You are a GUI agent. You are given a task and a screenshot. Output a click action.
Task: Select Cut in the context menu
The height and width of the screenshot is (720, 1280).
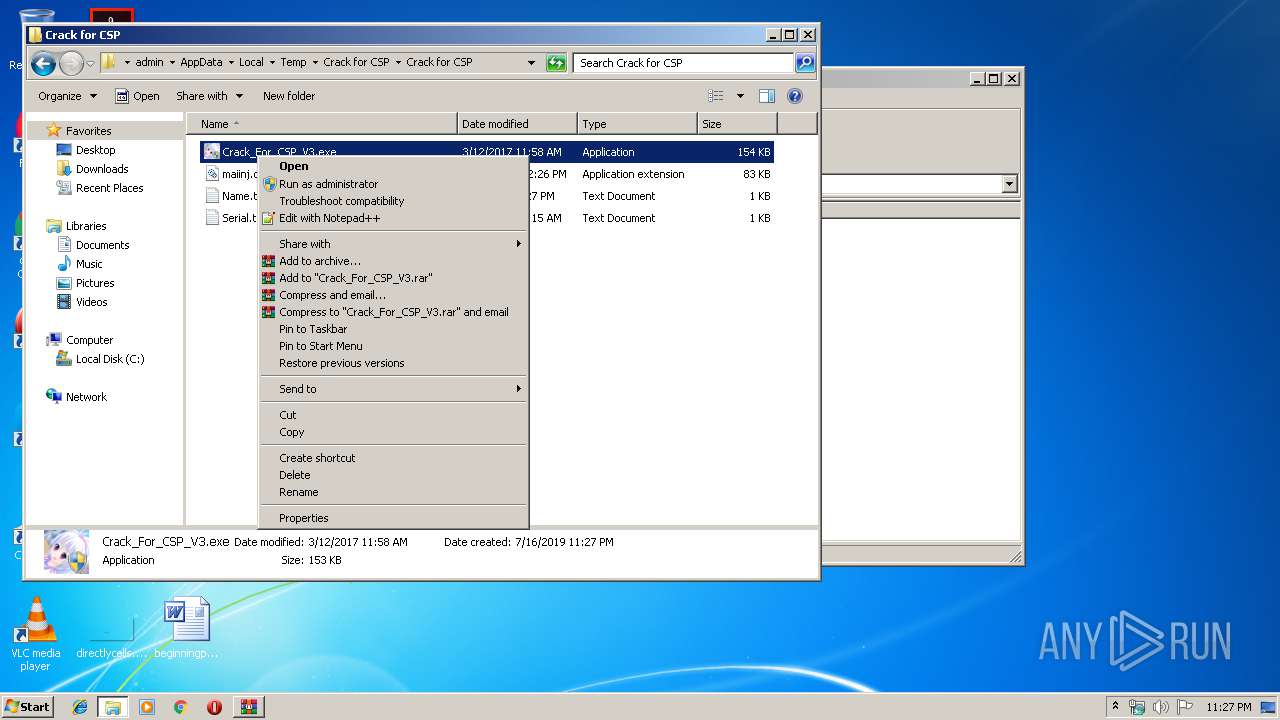coord(392,415)
